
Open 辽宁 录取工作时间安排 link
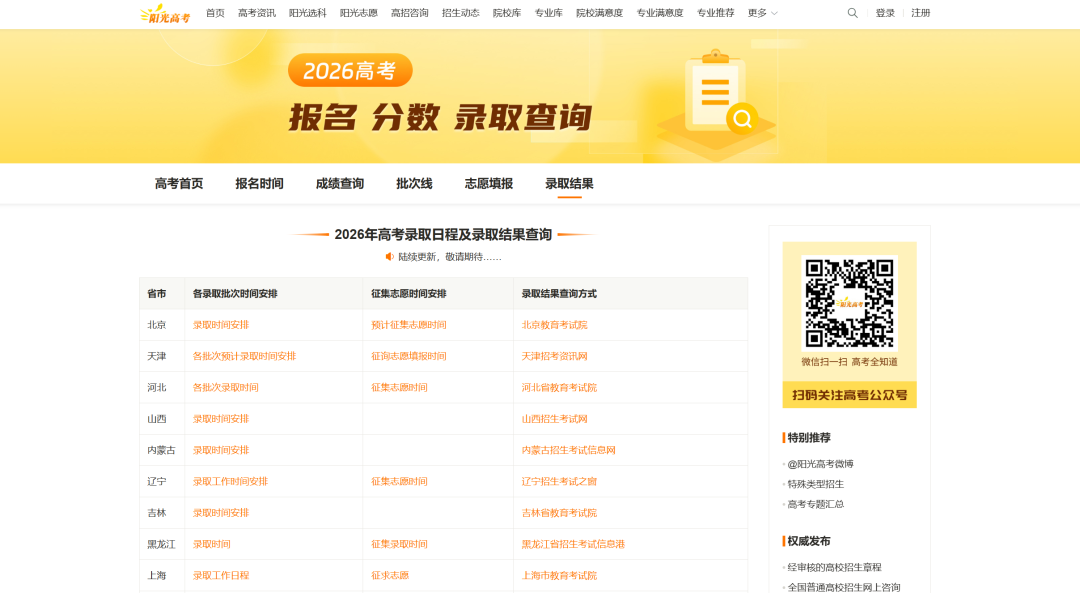(230, 481)
